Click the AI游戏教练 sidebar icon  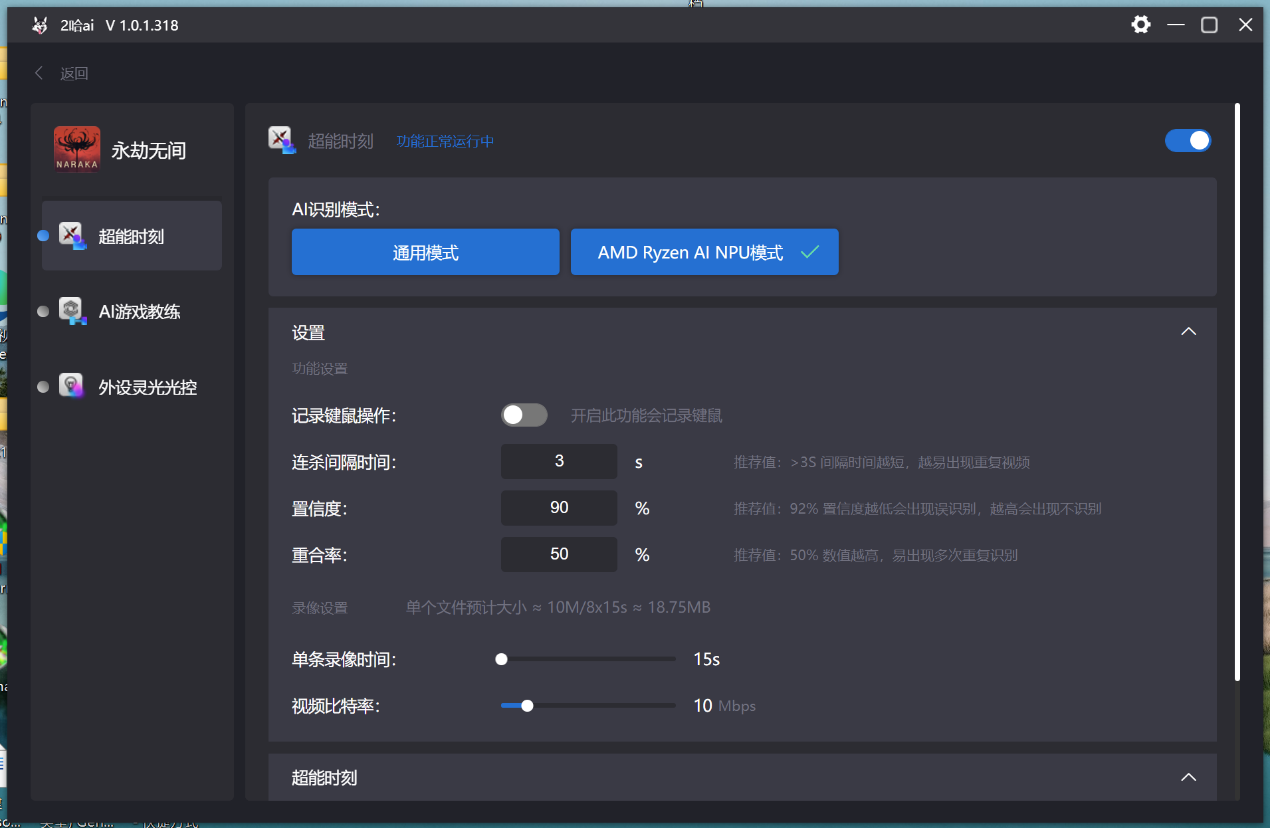tap(71, 311)
